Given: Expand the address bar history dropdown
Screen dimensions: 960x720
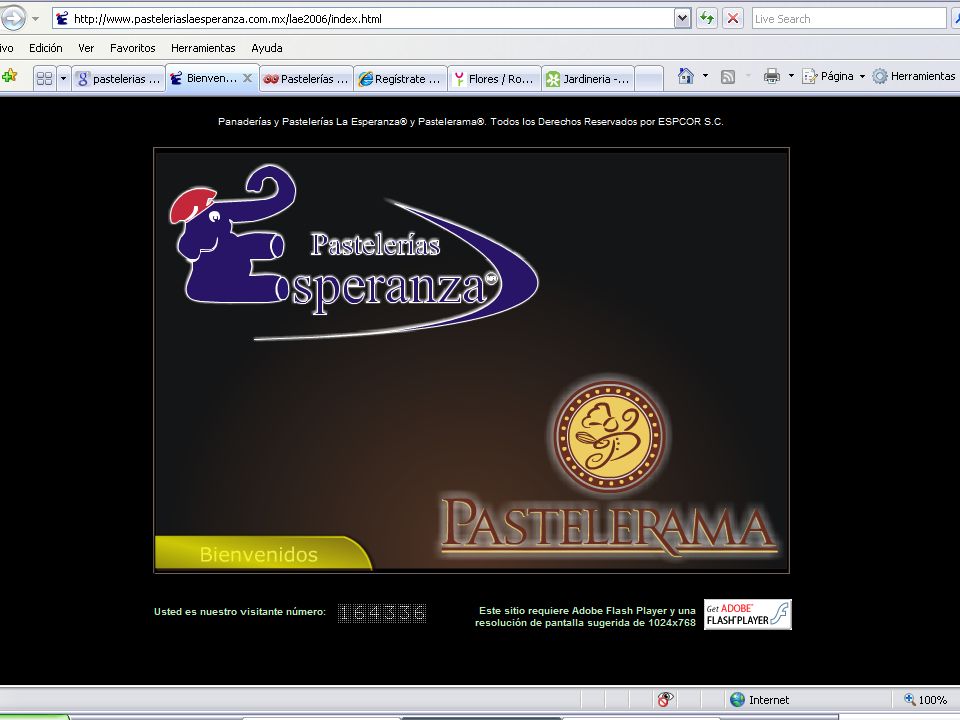Looking at the screenshot, I should (x=682, y=18).
